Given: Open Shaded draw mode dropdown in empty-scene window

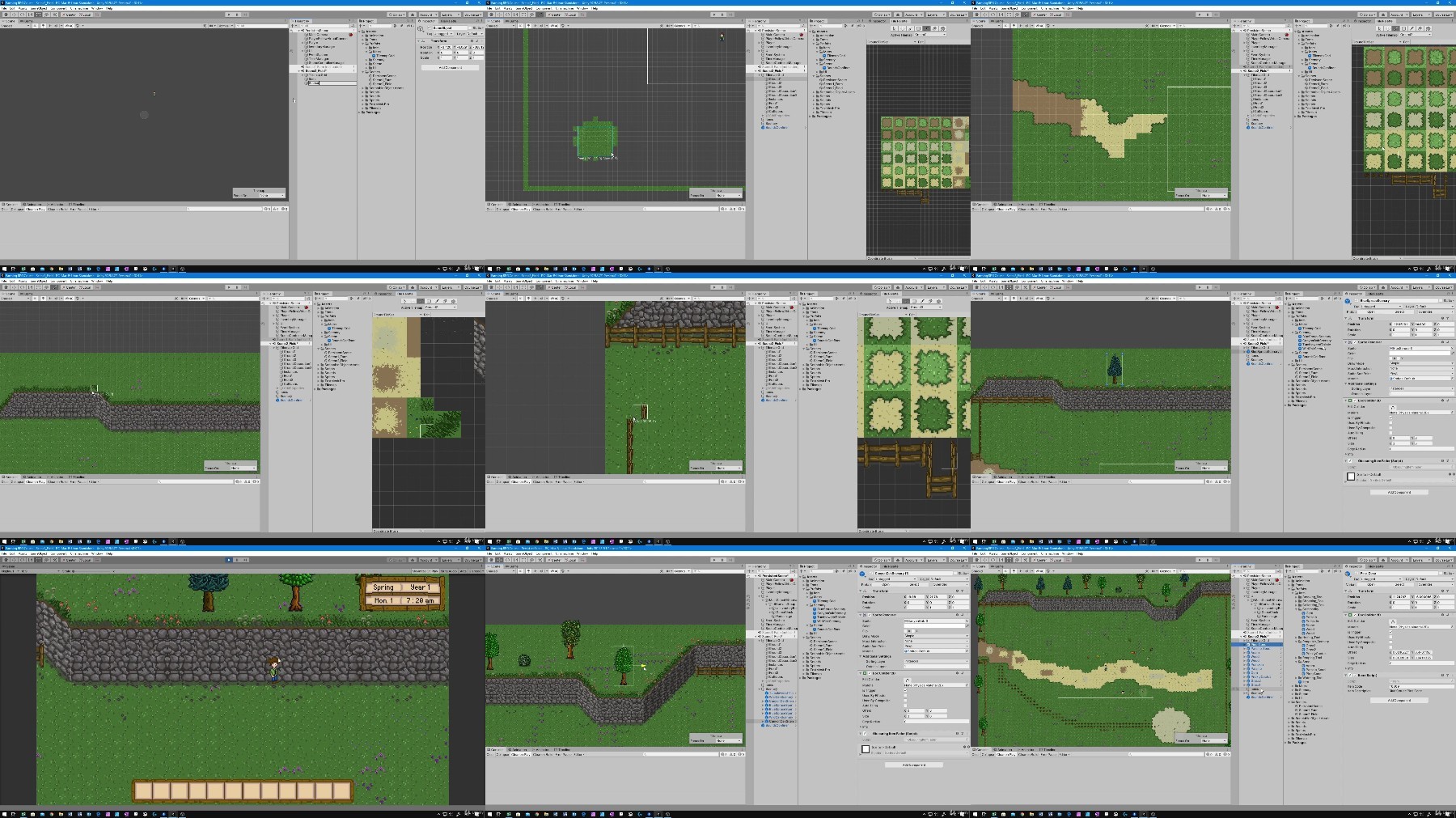Looking at the screenshot, I should click(15, 26).
